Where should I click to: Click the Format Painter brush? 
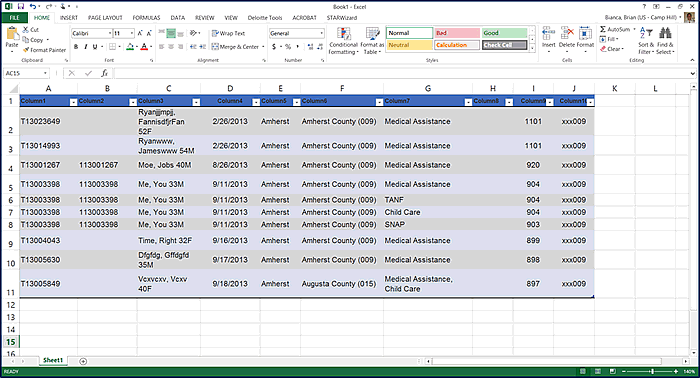click(x=44, y=50)
